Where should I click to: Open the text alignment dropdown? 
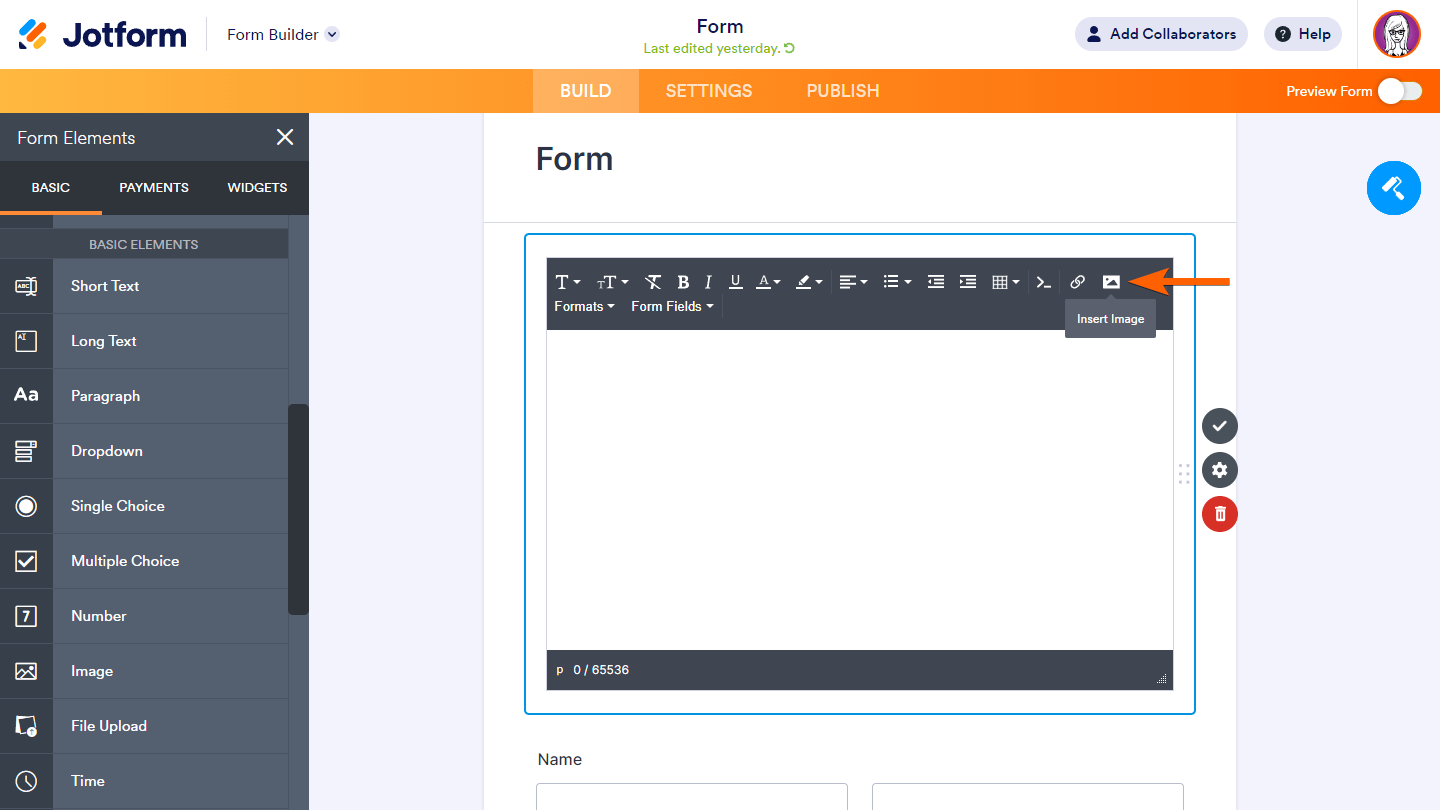click(x=853, y=282)
